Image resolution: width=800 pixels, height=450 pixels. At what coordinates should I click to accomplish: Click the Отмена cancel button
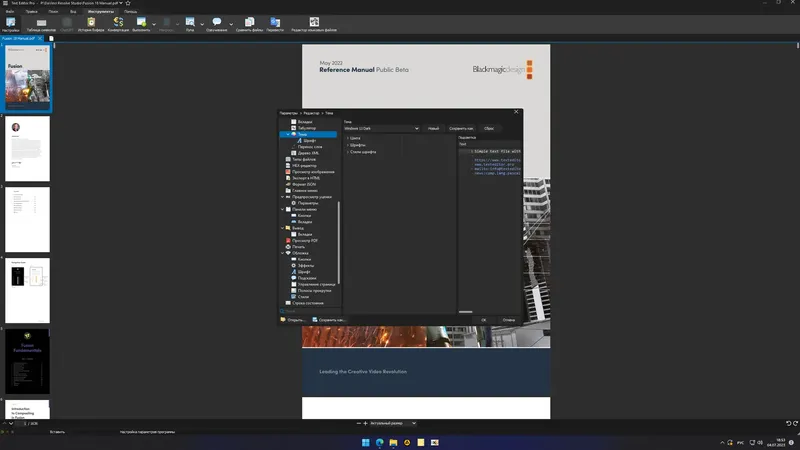click(509, 320)
